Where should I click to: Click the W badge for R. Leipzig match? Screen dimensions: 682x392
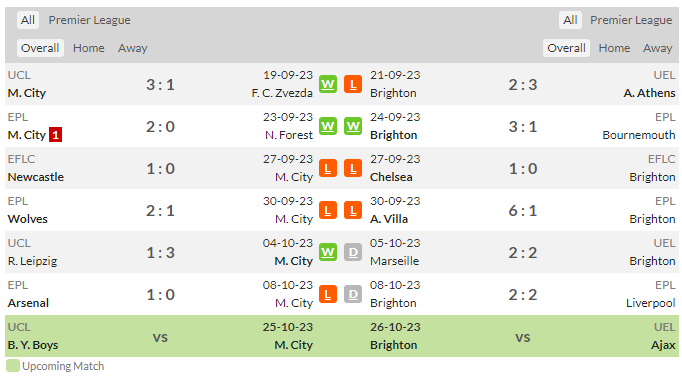(328, 252)
